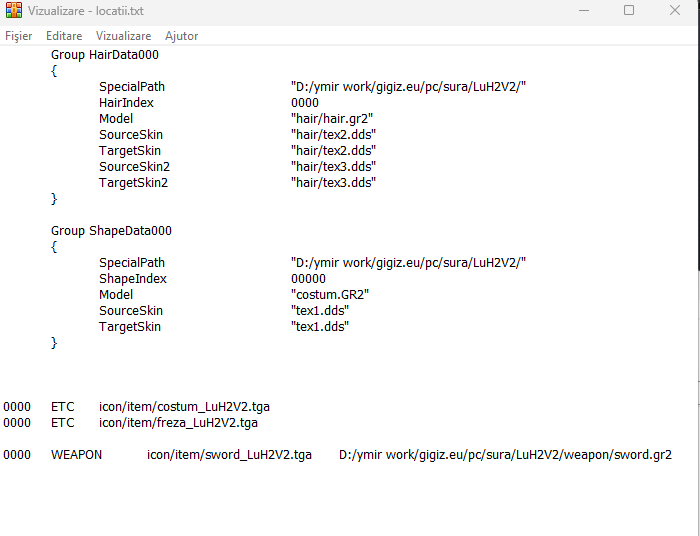Open the Vizualizare menu
This screenshot has width=700, height=536.
[123, 36]
